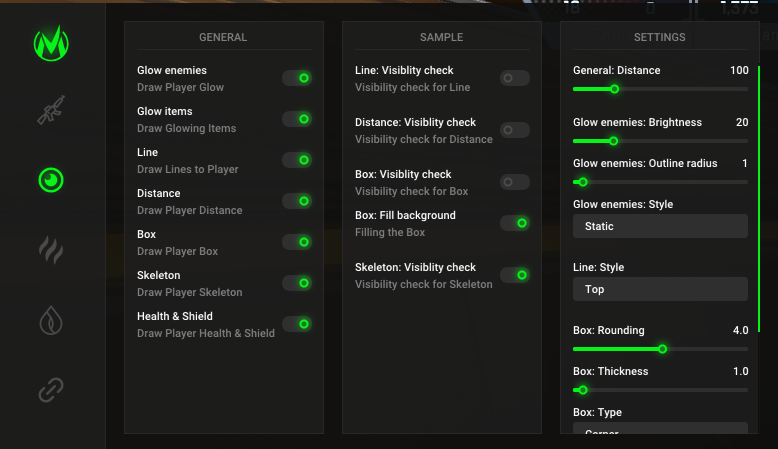Toggle the Skeleton draw option
The image size is (778, 449).
296,283
